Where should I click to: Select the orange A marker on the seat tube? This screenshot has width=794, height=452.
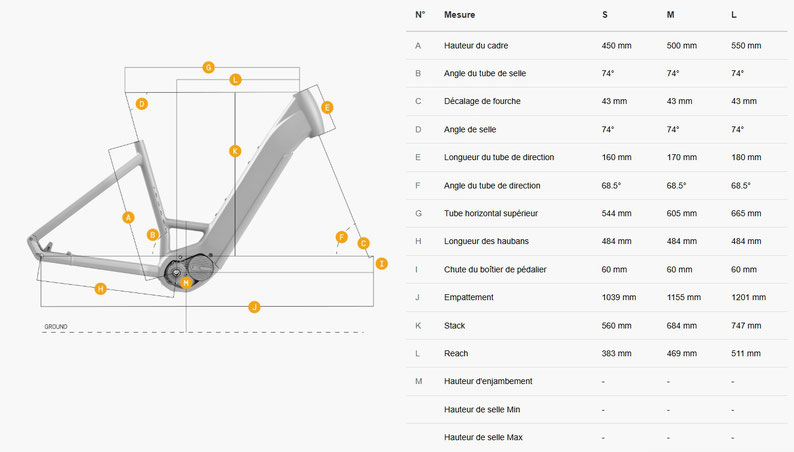[128, 217]
